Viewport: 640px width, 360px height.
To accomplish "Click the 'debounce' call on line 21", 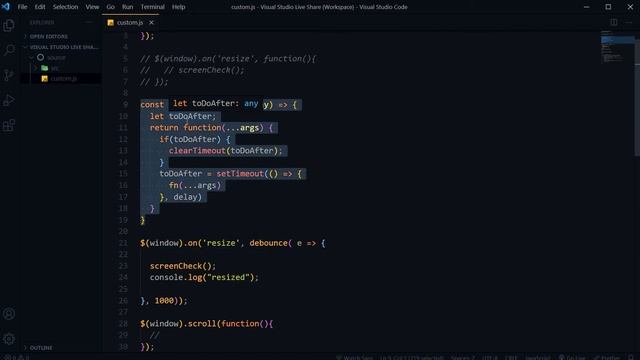I will click(269, 243).
